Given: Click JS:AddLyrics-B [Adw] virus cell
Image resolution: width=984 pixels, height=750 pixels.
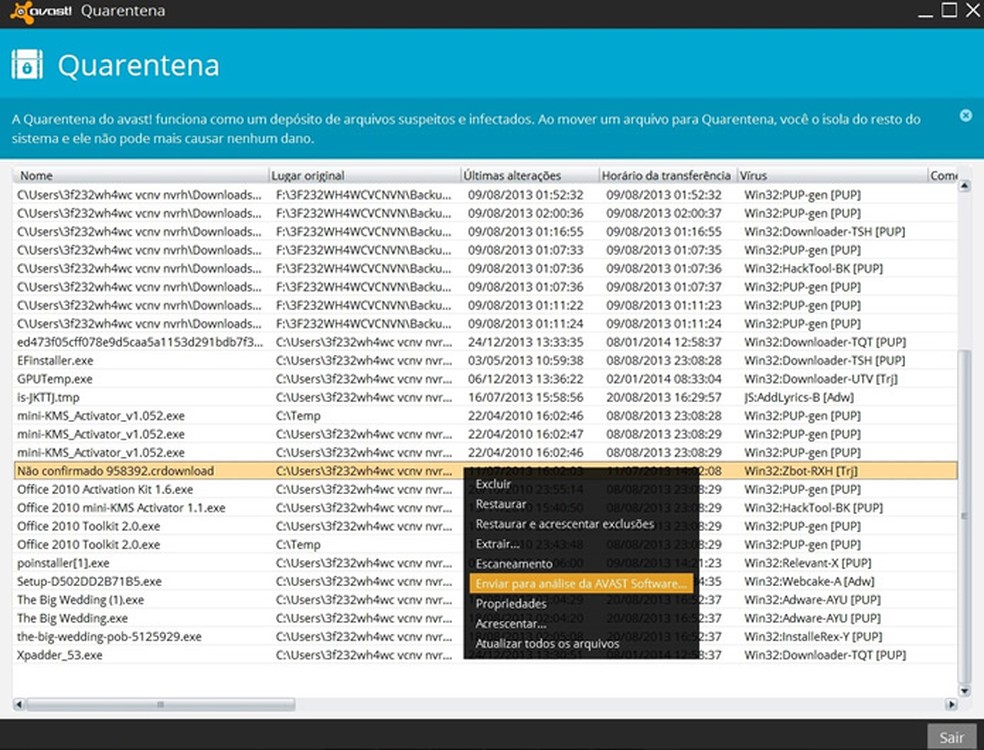Looking at the screenshot, I should pyautogui.click(x=799, y=397).
